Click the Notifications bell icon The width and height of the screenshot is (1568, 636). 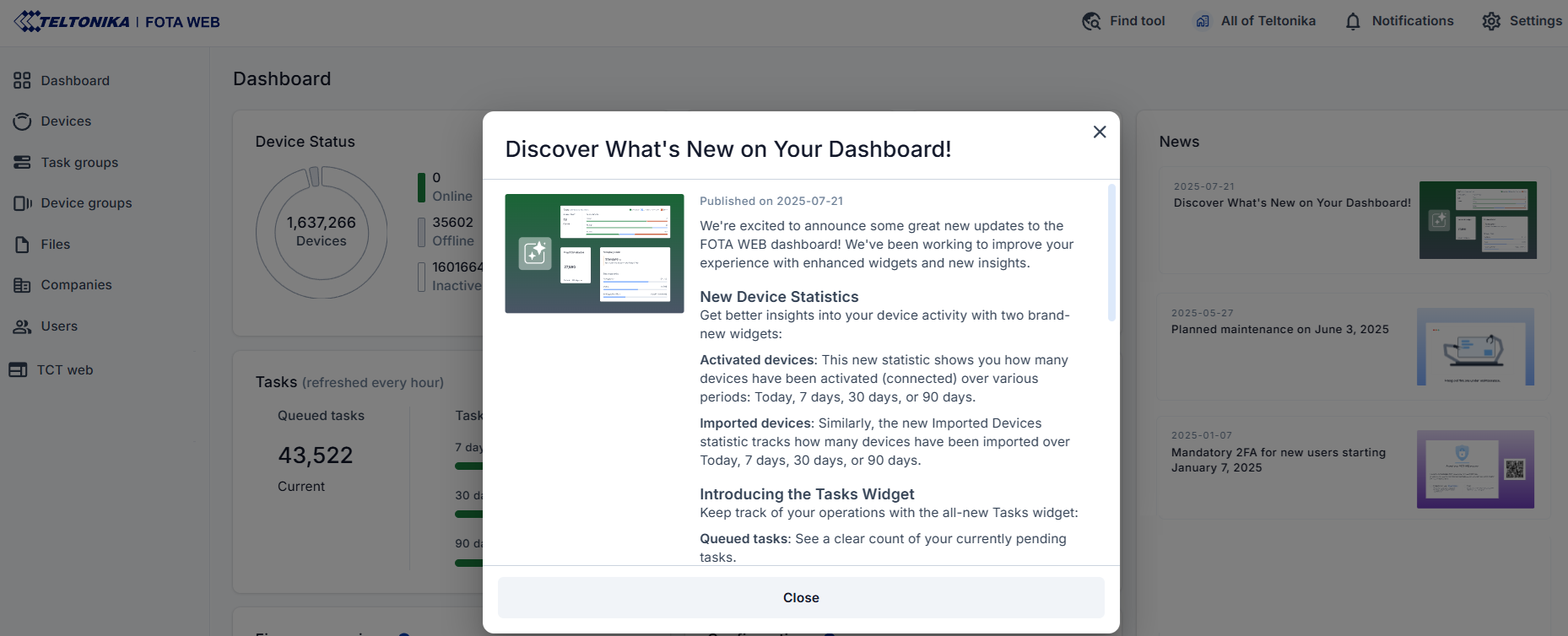point(1353,21)
